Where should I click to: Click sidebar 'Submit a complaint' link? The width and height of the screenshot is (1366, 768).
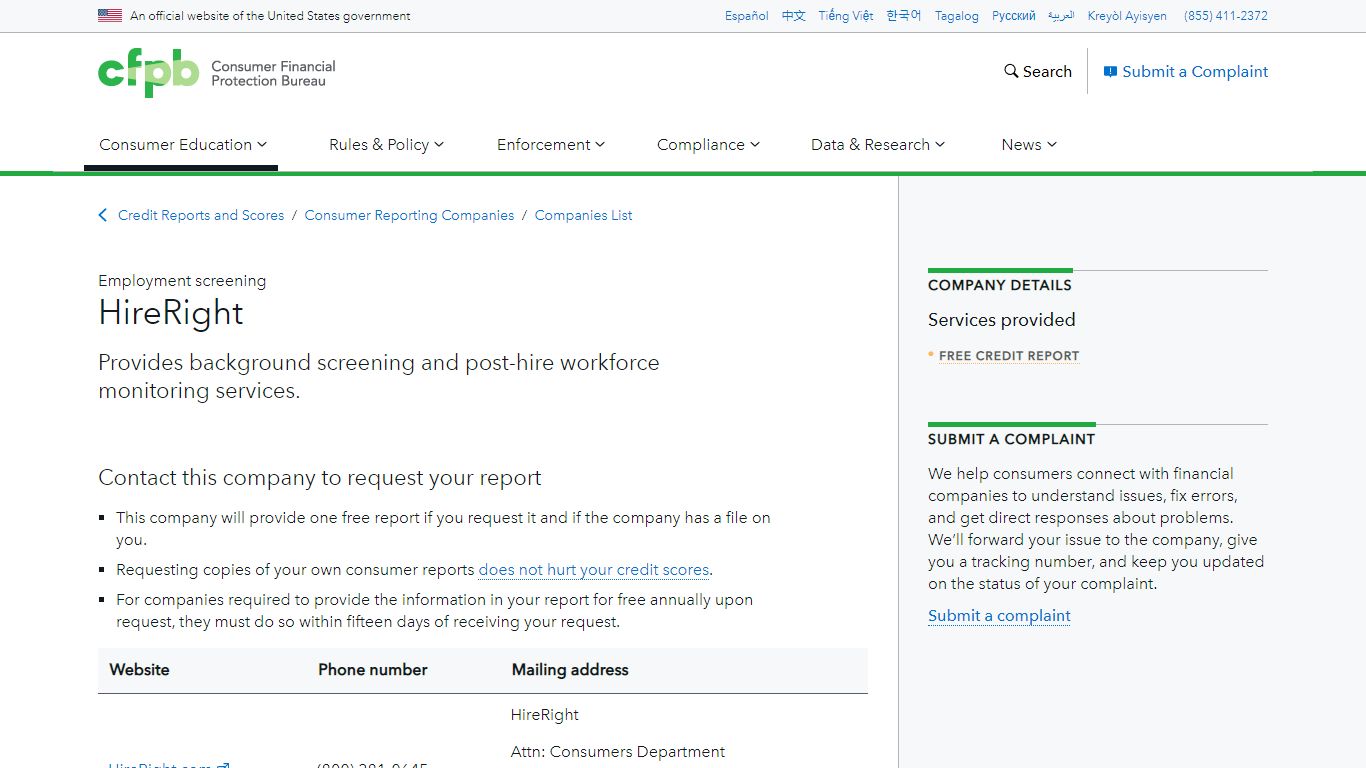tap(999, 616)
